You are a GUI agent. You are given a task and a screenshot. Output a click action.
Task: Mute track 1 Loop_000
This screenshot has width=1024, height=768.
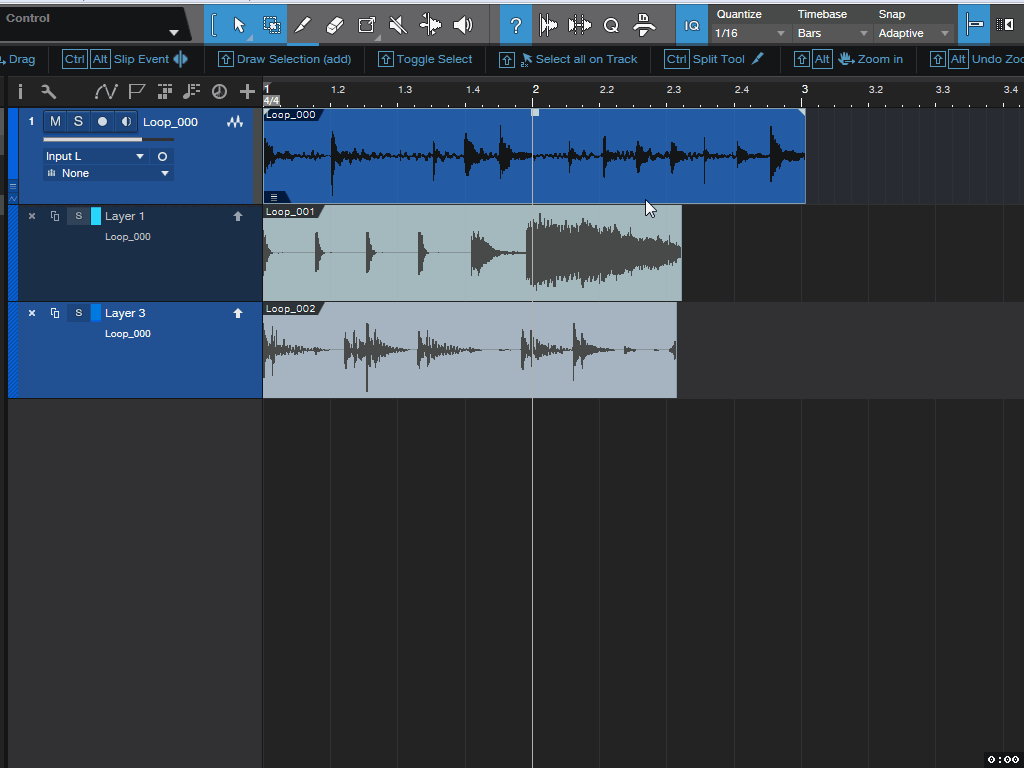[x=55, y=122]
